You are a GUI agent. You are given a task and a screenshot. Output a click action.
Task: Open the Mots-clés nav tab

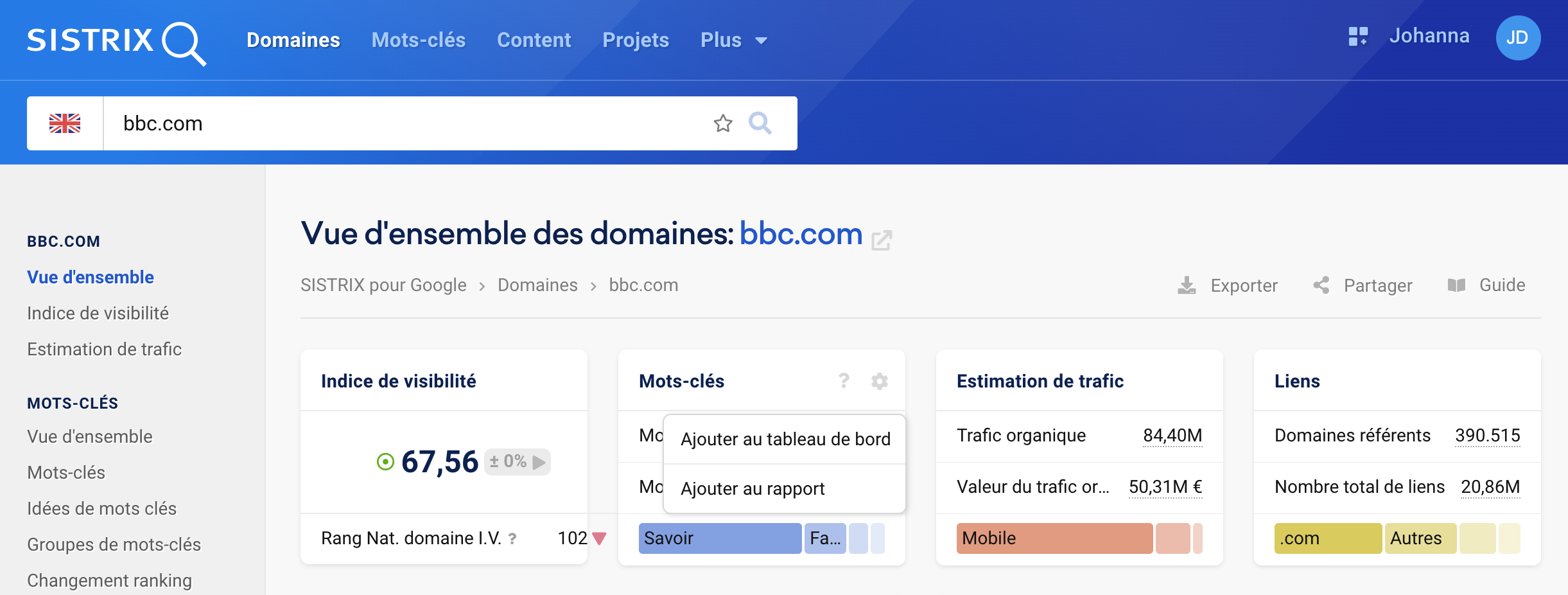pyautogui.click(x=419, y=40)
